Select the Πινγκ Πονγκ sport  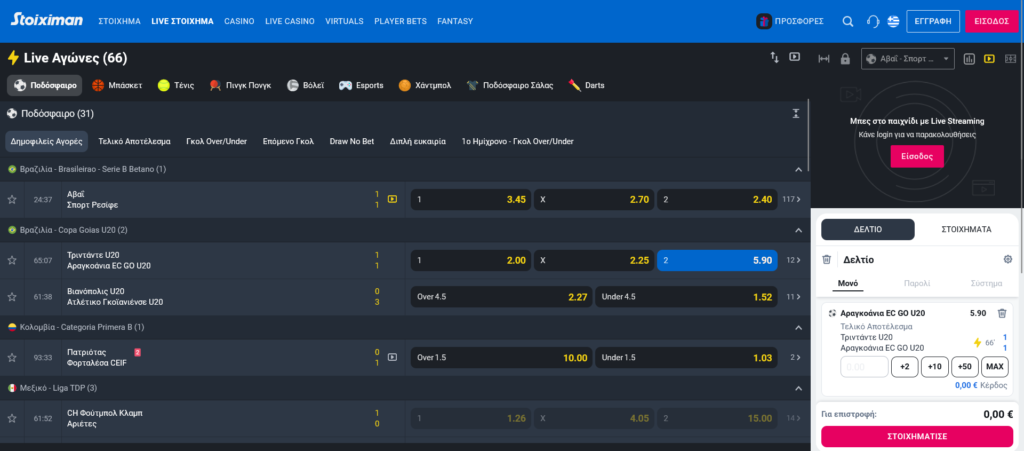coord(240,86)
